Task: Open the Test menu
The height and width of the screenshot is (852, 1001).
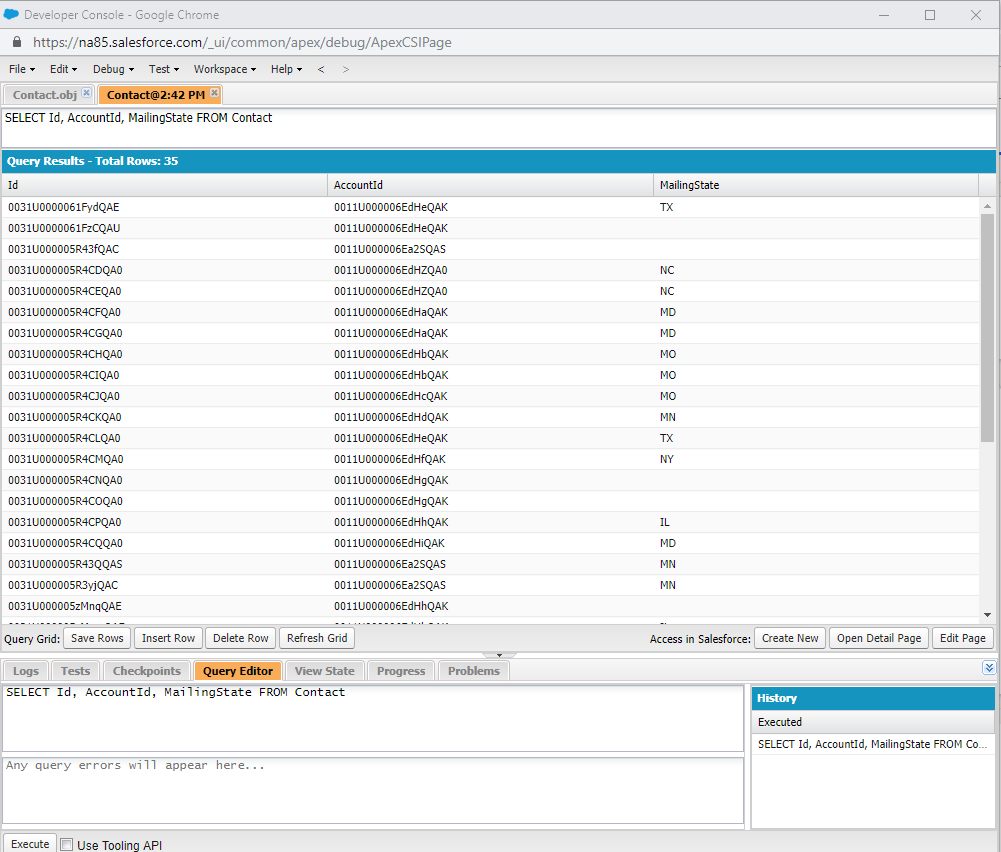Action: click(163, 69)
